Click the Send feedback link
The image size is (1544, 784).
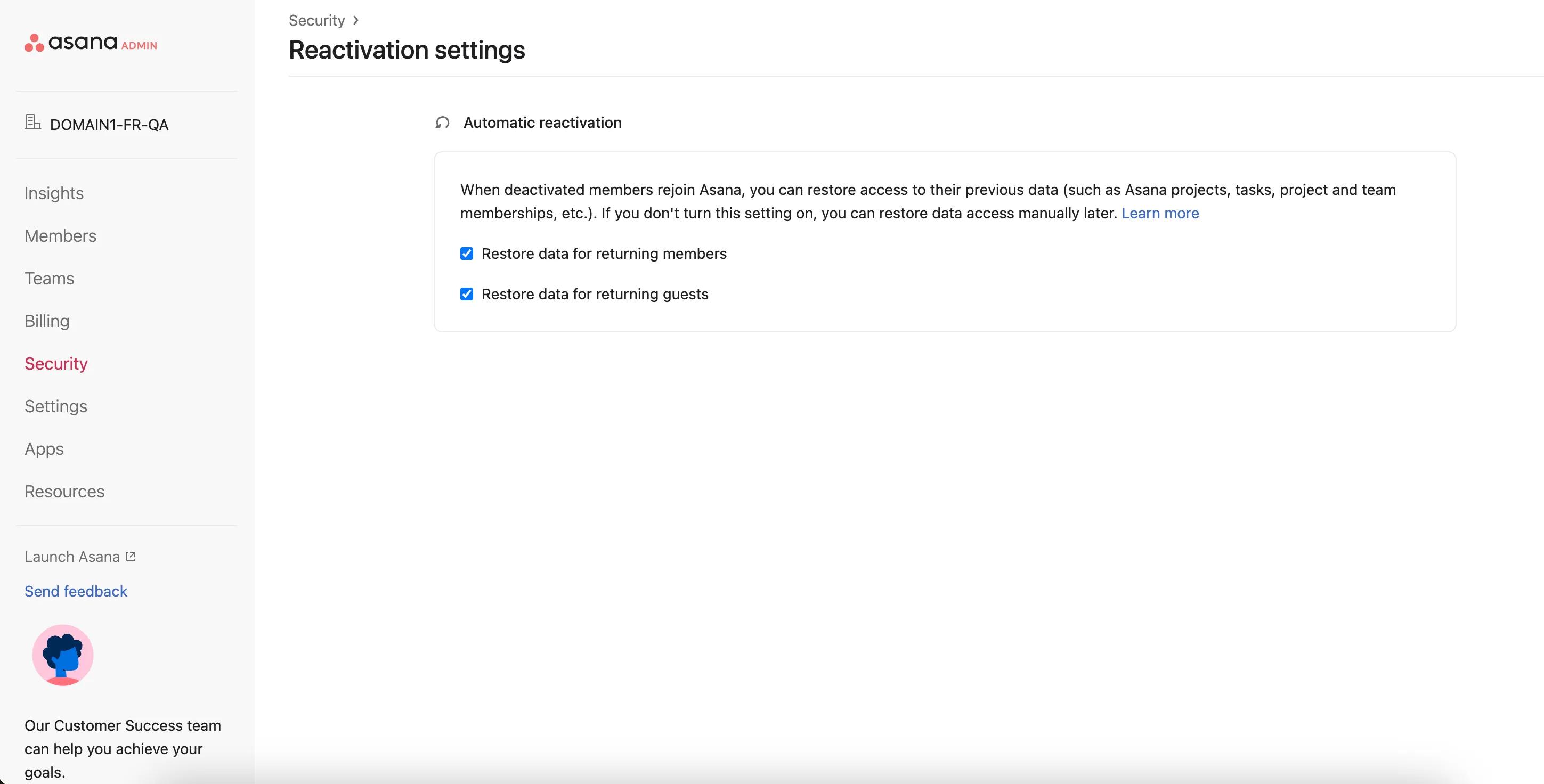coord(76,591)
